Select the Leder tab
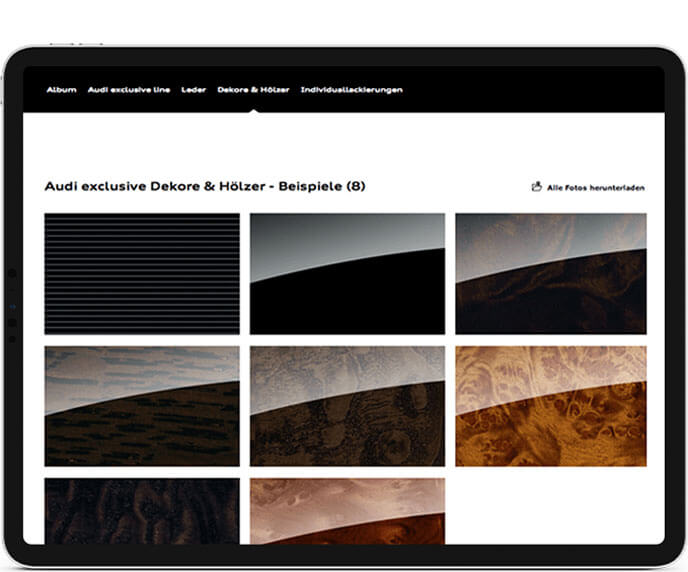This screenshot has width=688, height=572. (x=193, y=90)
